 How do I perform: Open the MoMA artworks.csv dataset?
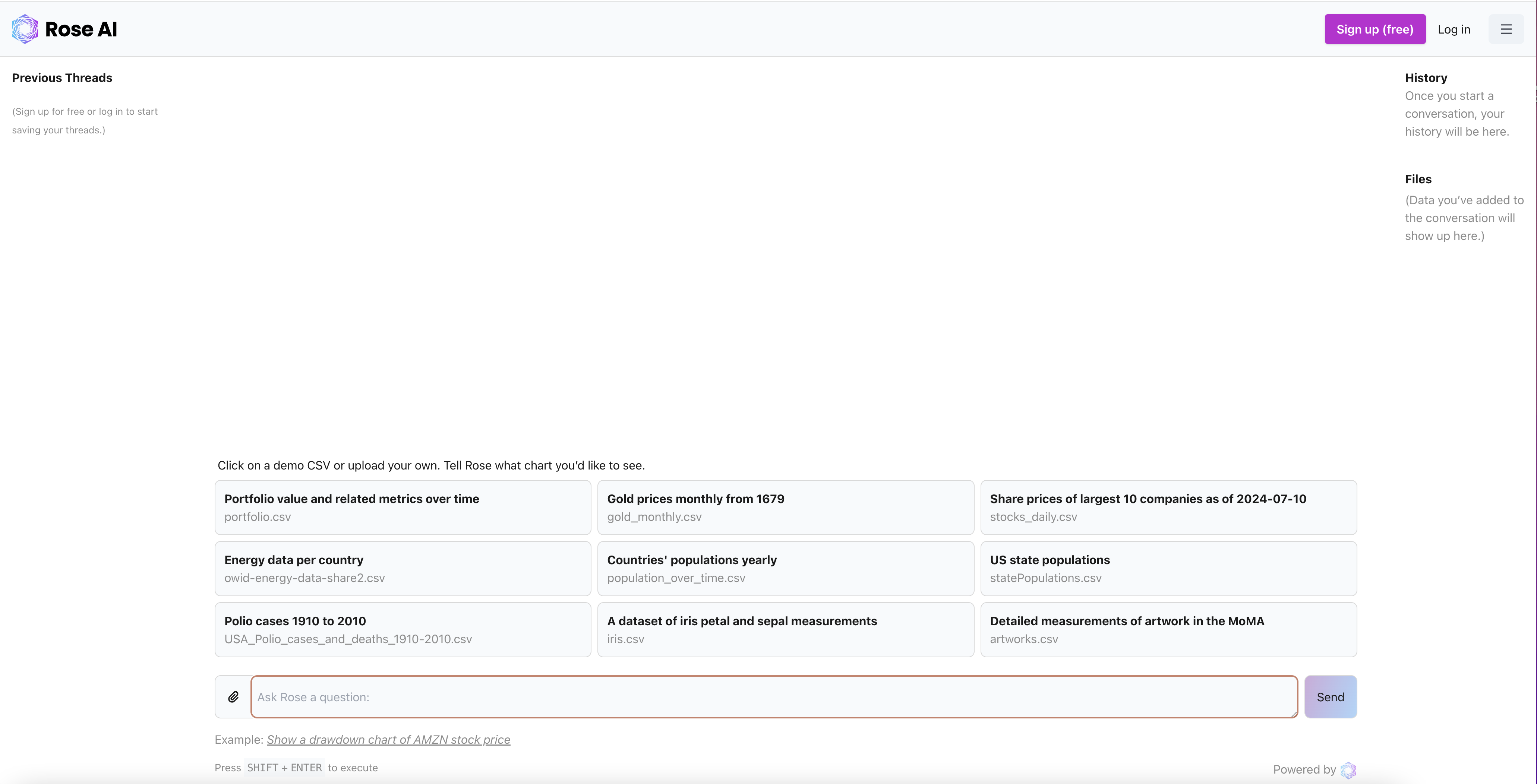[x=1168, y=630]
